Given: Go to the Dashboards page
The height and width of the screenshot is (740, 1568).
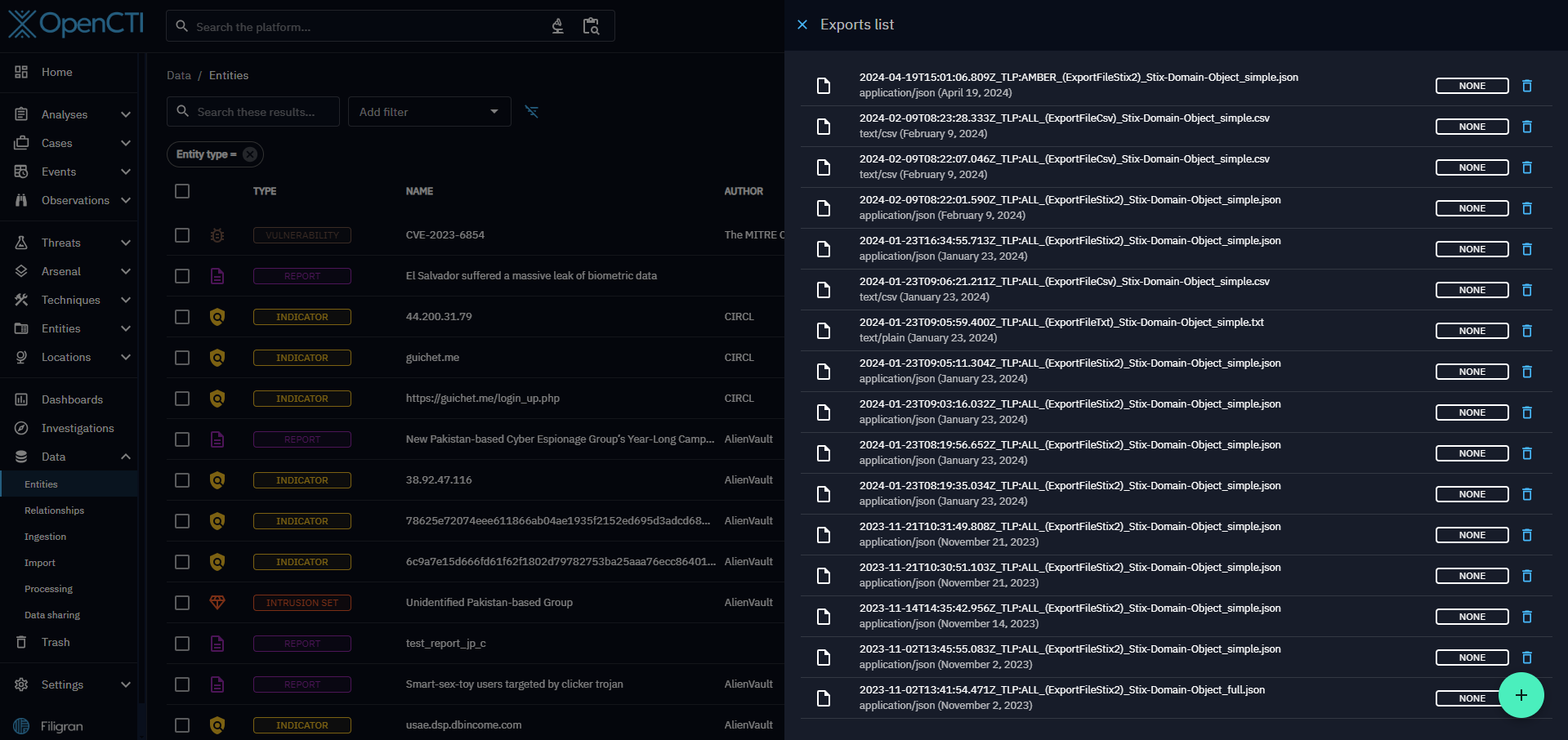Looking at the screenshot, I should pos(72,399).
